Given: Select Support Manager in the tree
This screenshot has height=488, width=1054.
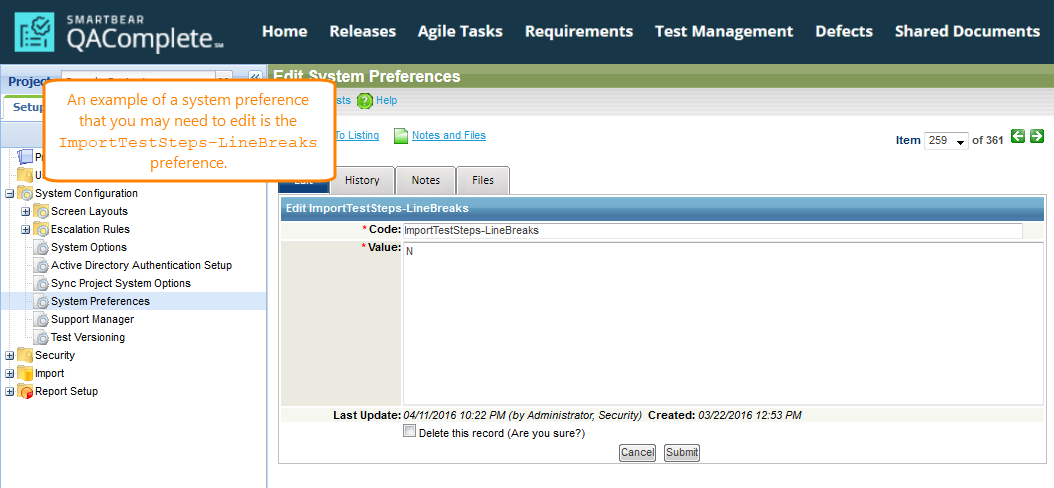Looking at the screenshot, I should tap(92, 320).
